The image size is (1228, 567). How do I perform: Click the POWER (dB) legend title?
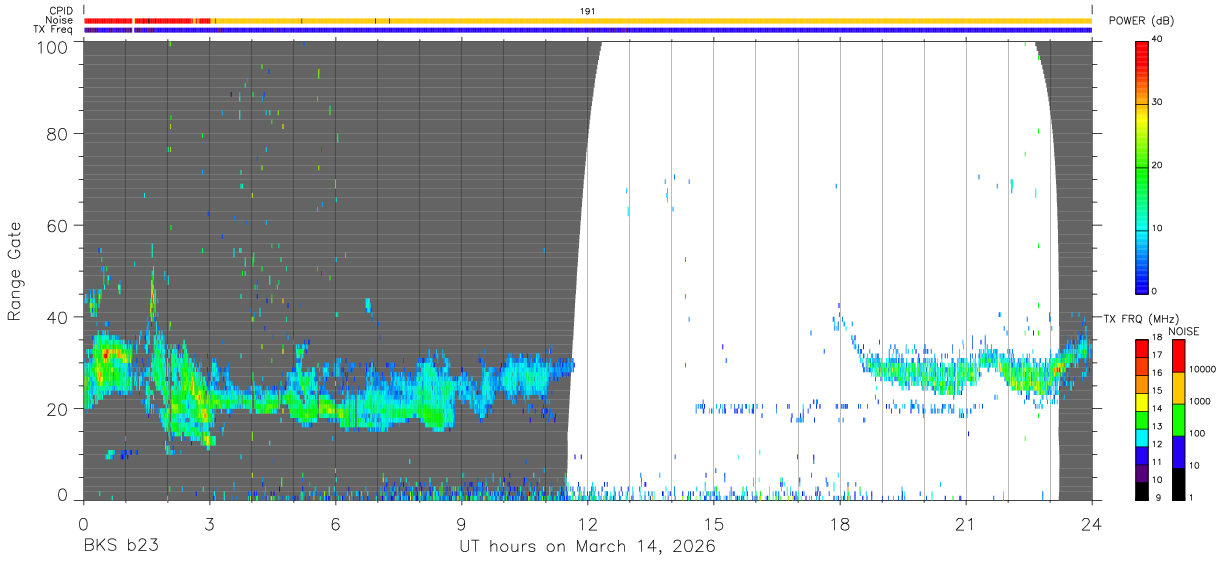(1141, 21)
